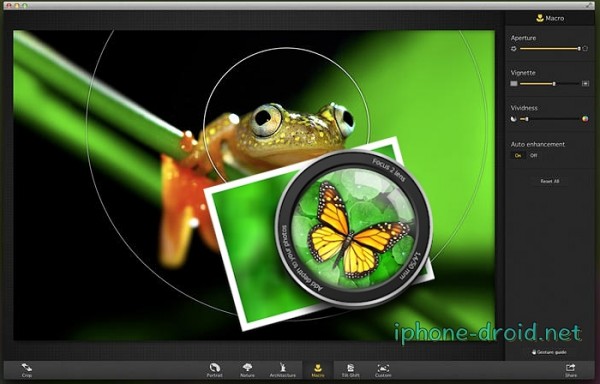The height and width of the screenshot is (384, 600).
Task: Click the full-color vividness icon
Action: pyautogui.click(x=585, y=119)
